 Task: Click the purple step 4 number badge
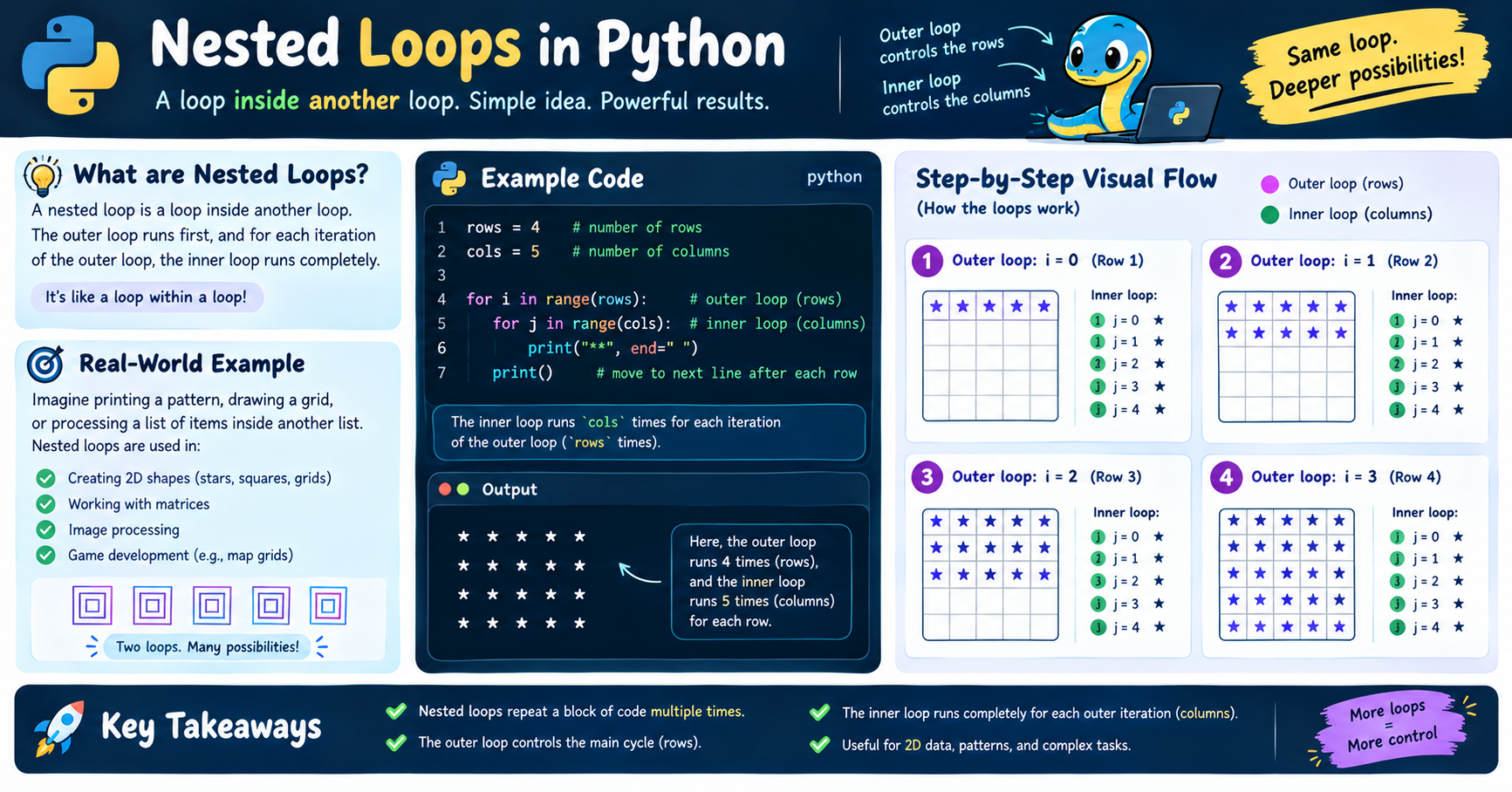coord(1227,477)
